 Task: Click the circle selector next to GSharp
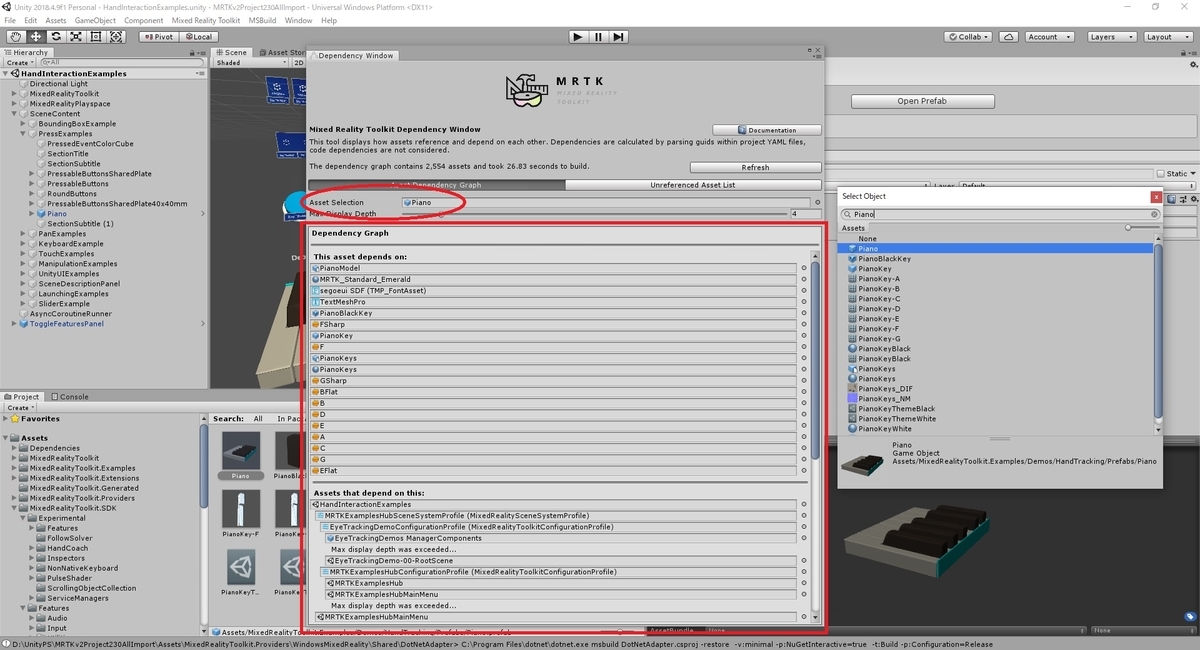[804, 381]
